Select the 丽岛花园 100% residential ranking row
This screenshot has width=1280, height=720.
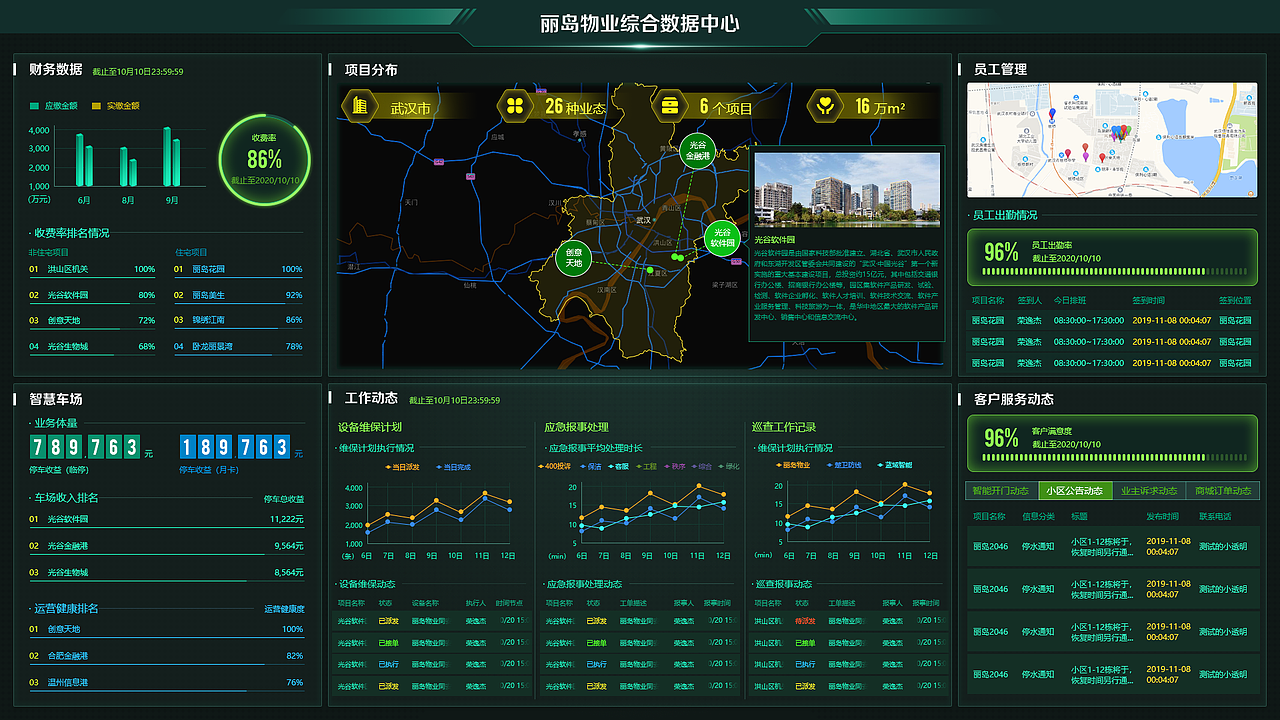[239, 269]
